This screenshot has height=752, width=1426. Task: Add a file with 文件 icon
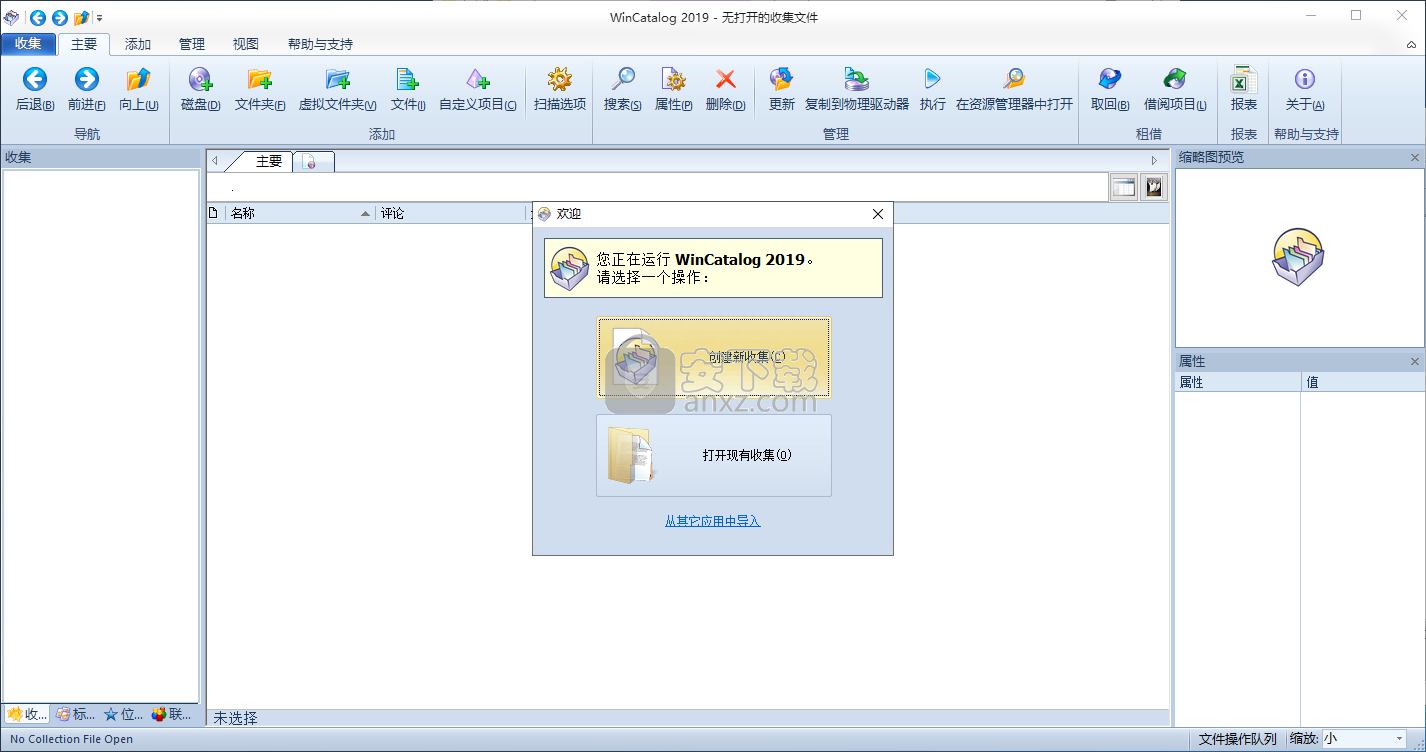(x=408, y=90)
